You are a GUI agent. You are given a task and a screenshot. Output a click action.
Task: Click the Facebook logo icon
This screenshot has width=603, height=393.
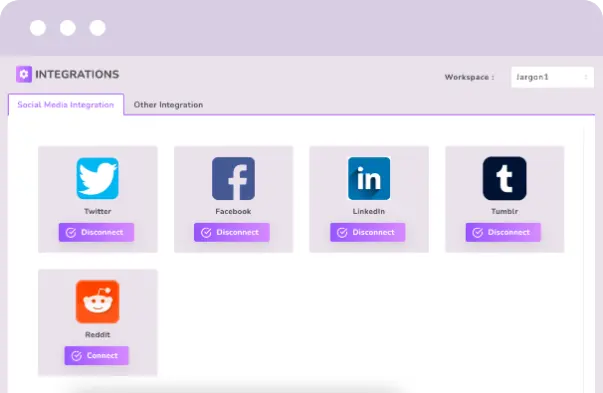(x=233, y=178)
